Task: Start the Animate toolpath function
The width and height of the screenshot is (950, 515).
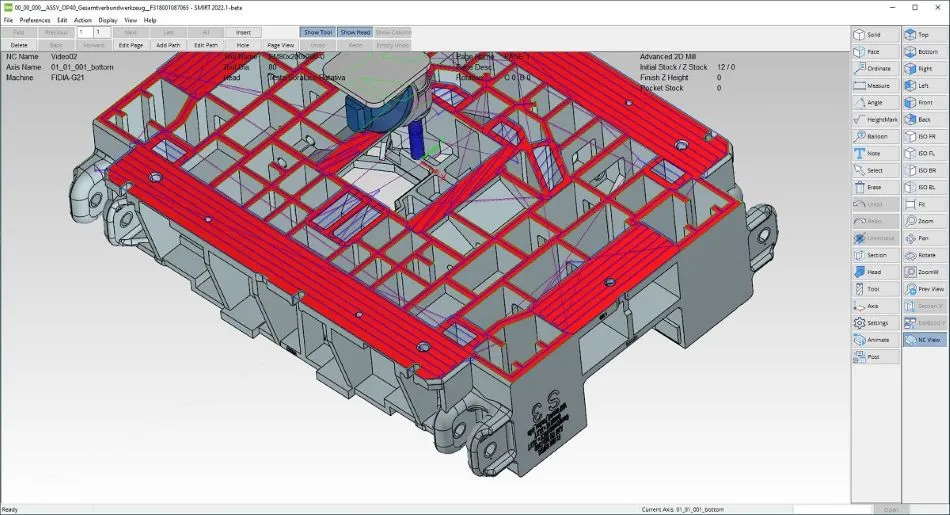Action: [x=875, y=340]
